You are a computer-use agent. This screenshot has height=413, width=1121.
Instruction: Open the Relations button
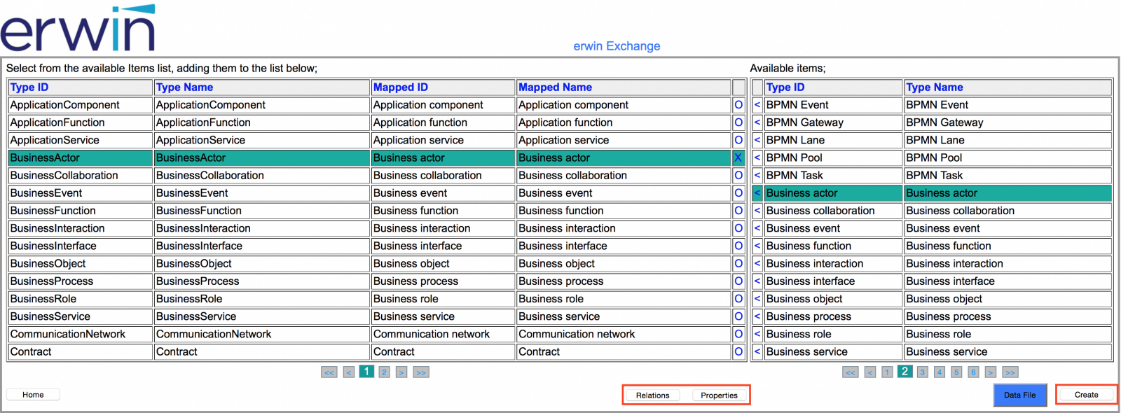653,395
